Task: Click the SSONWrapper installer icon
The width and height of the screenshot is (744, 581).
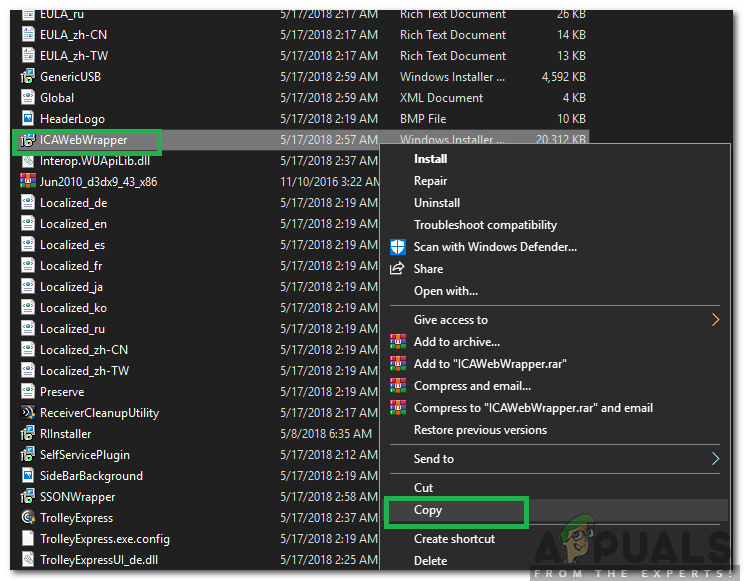Action: [28, 497]
